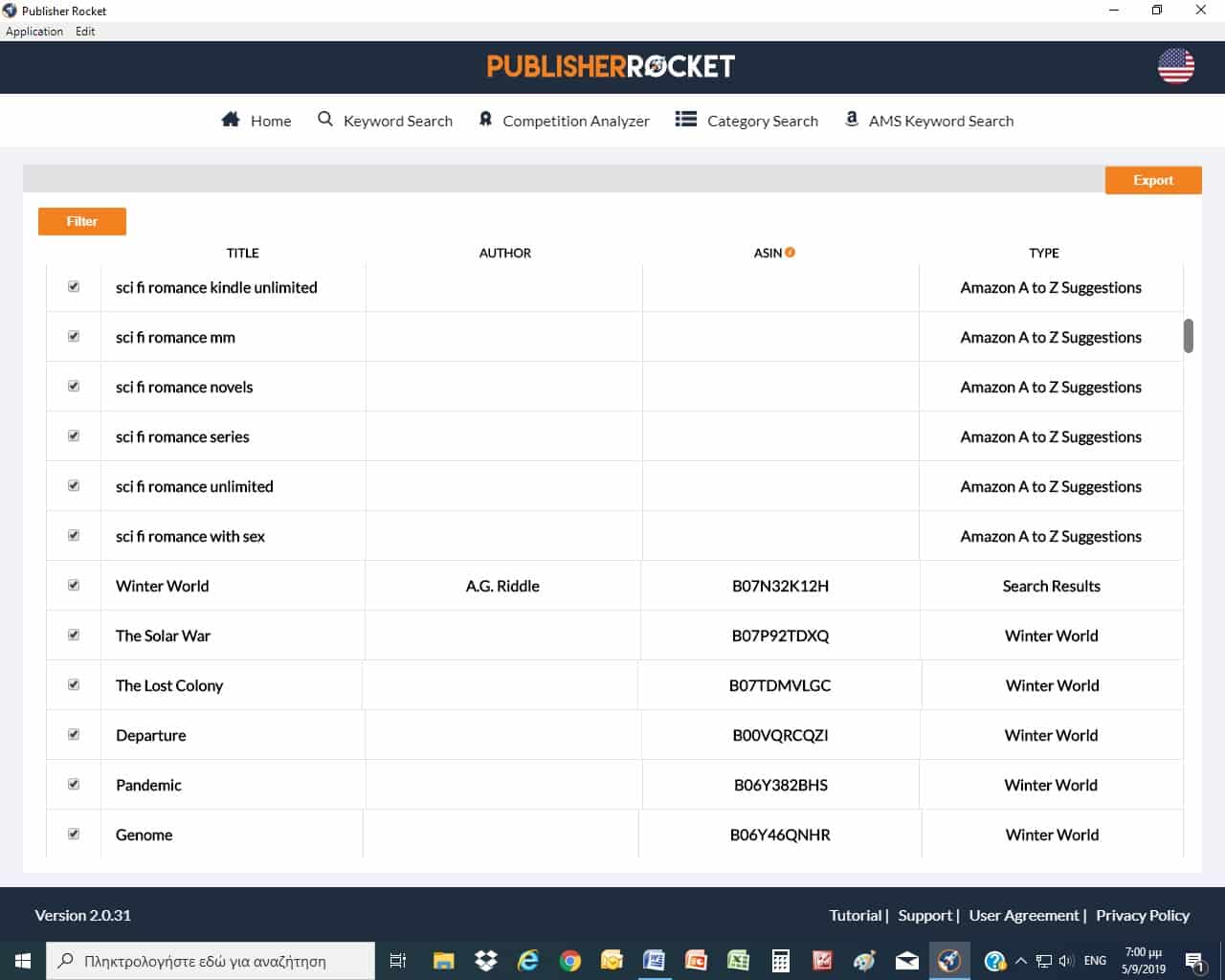Uncheck the Winter World row checkbox
This screenshot has width=1225, height=980.
74,585
